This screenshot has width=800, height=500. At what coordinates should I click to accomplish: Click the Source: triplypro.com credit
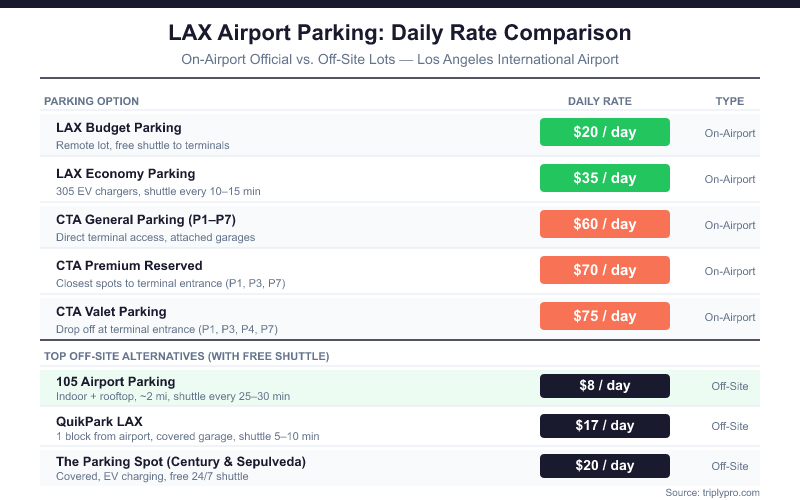712,492
